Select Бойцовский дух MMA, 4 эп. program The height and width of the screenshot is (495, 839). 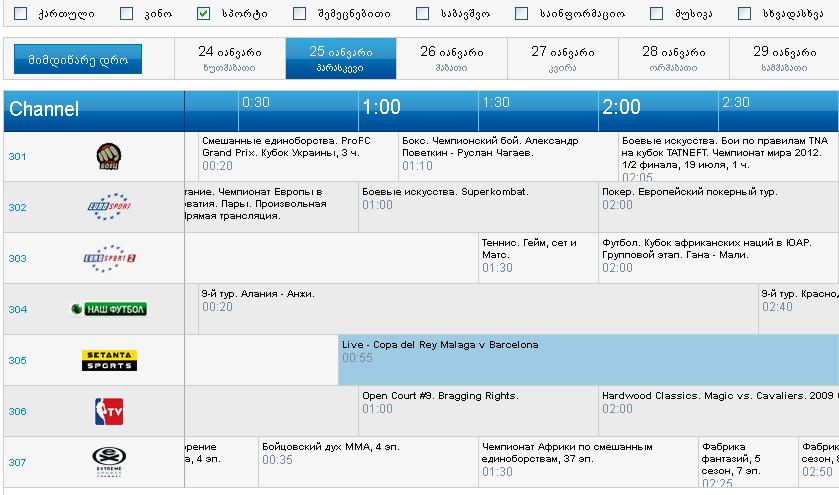pyautogui.click(x=368, y=462)
